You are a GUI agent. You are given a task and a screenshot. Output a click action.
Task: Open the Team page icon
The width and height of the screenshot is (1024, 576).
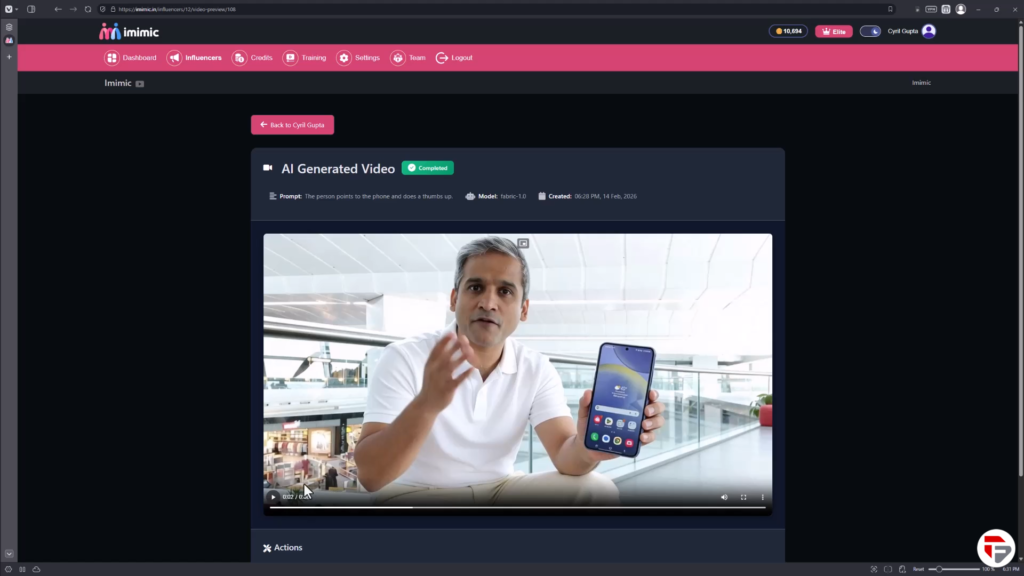(397, 58)
